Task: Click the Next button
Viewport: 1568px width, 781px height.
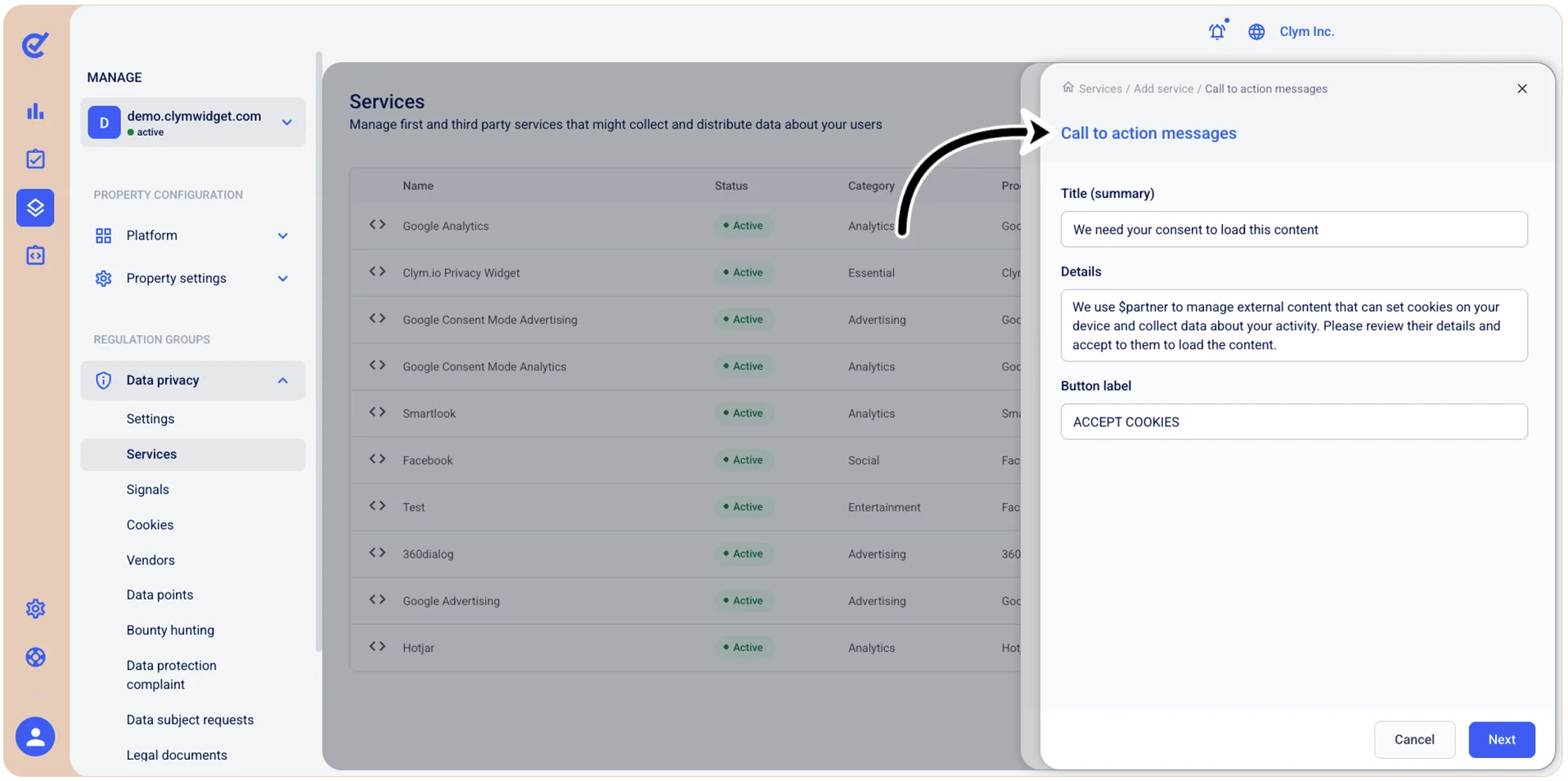Action: [x=1501, y=739]
